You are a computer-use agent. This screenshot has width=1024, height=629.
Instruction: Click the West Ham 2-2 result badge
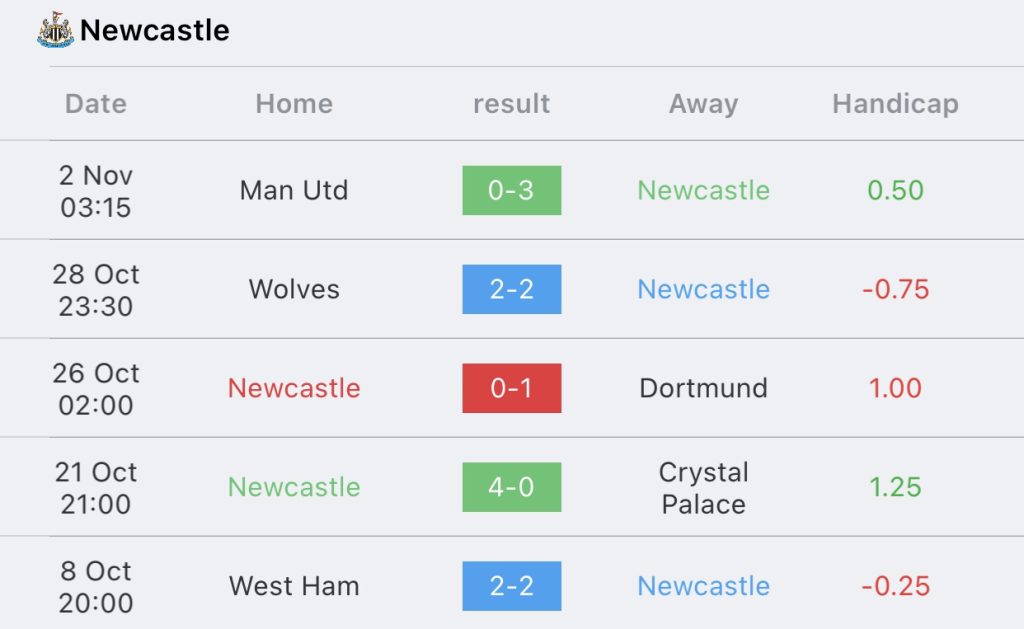point(512,586)
